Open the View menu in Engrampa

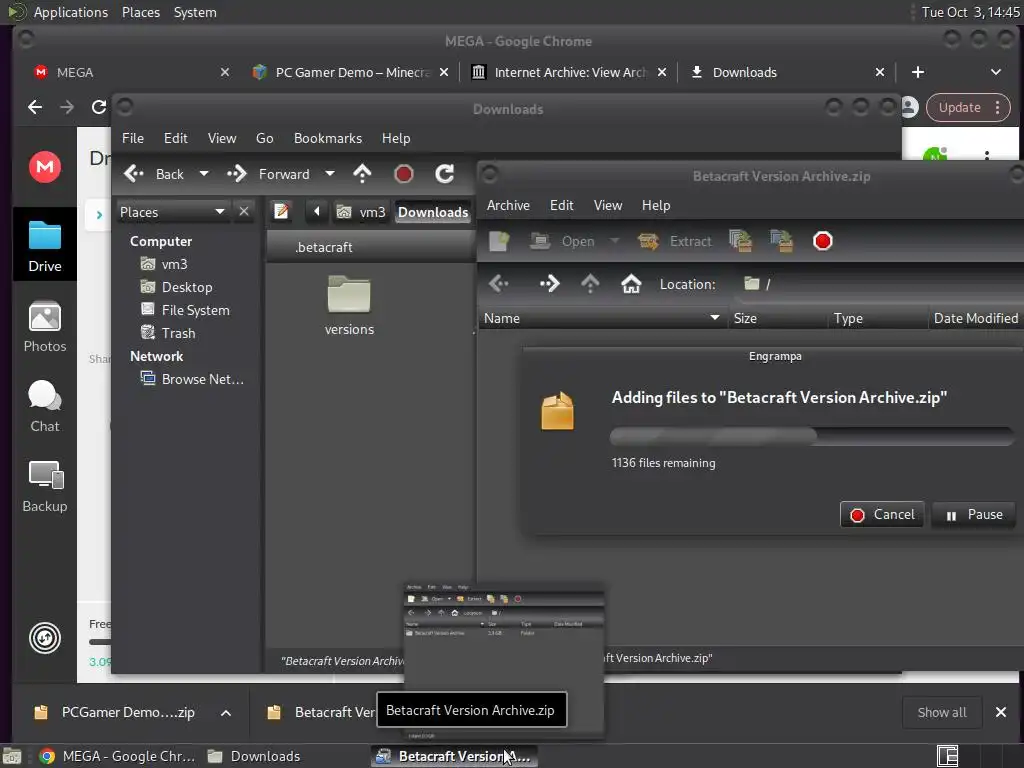(x=607, y=205)
